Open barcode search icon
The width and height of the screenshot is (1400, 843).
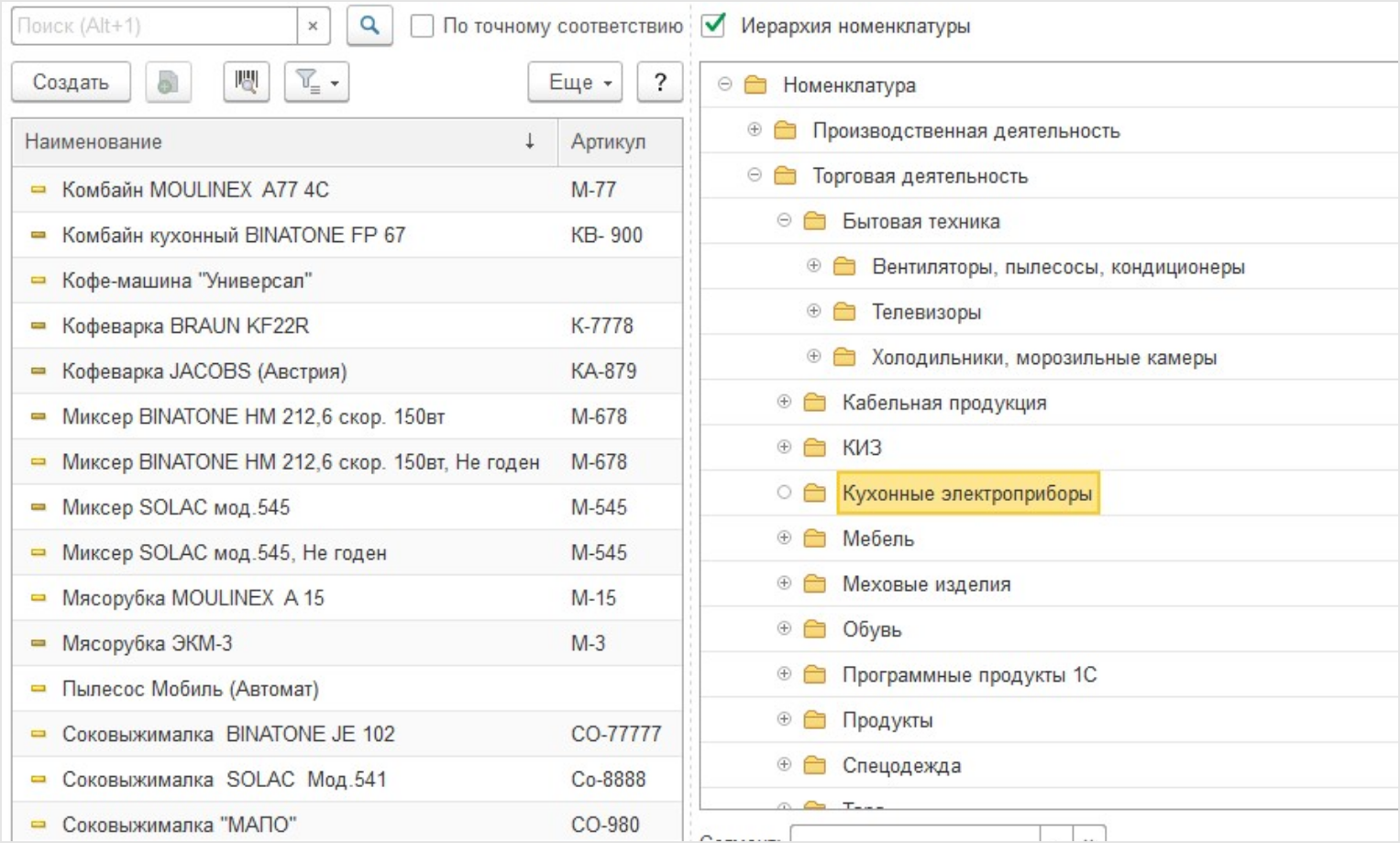(x=247, y=83)
